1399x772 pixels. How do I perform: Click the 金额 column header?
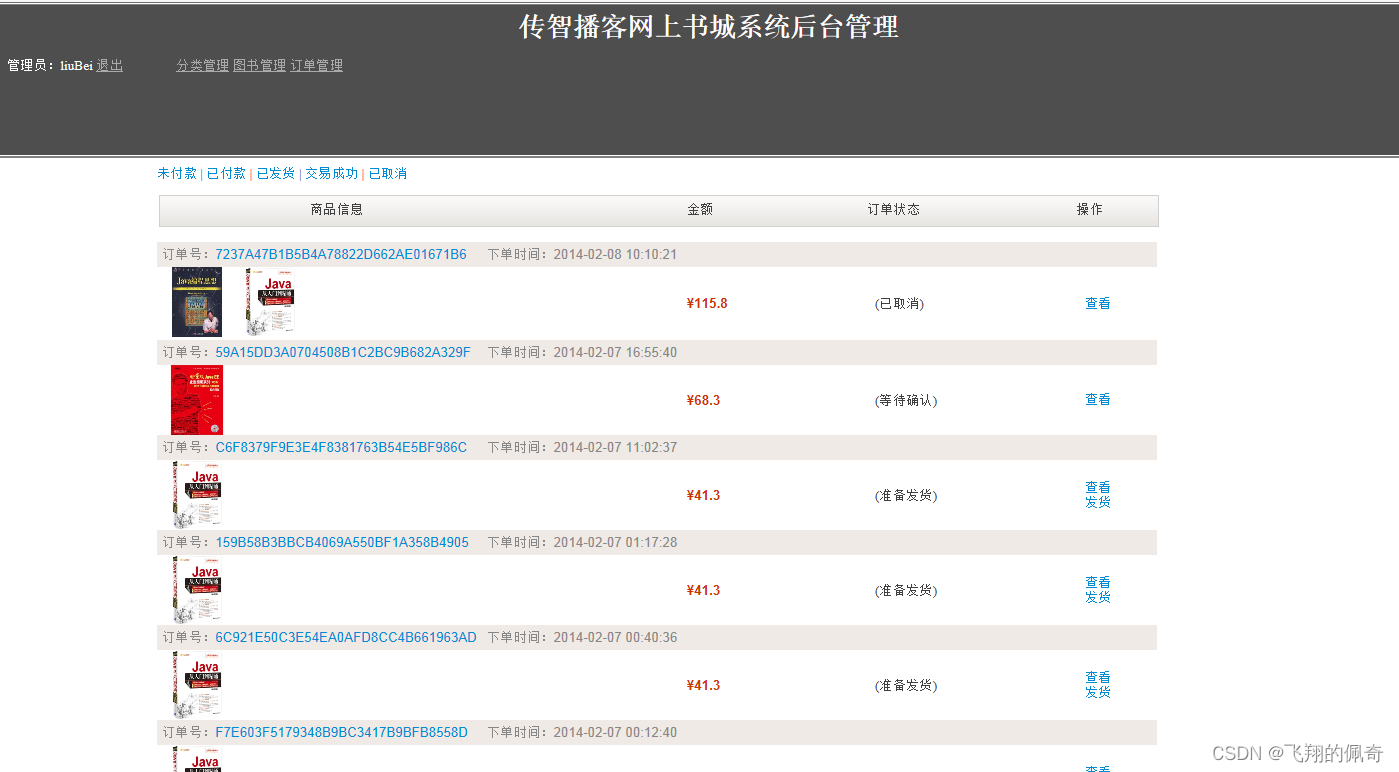click(700, 209)
